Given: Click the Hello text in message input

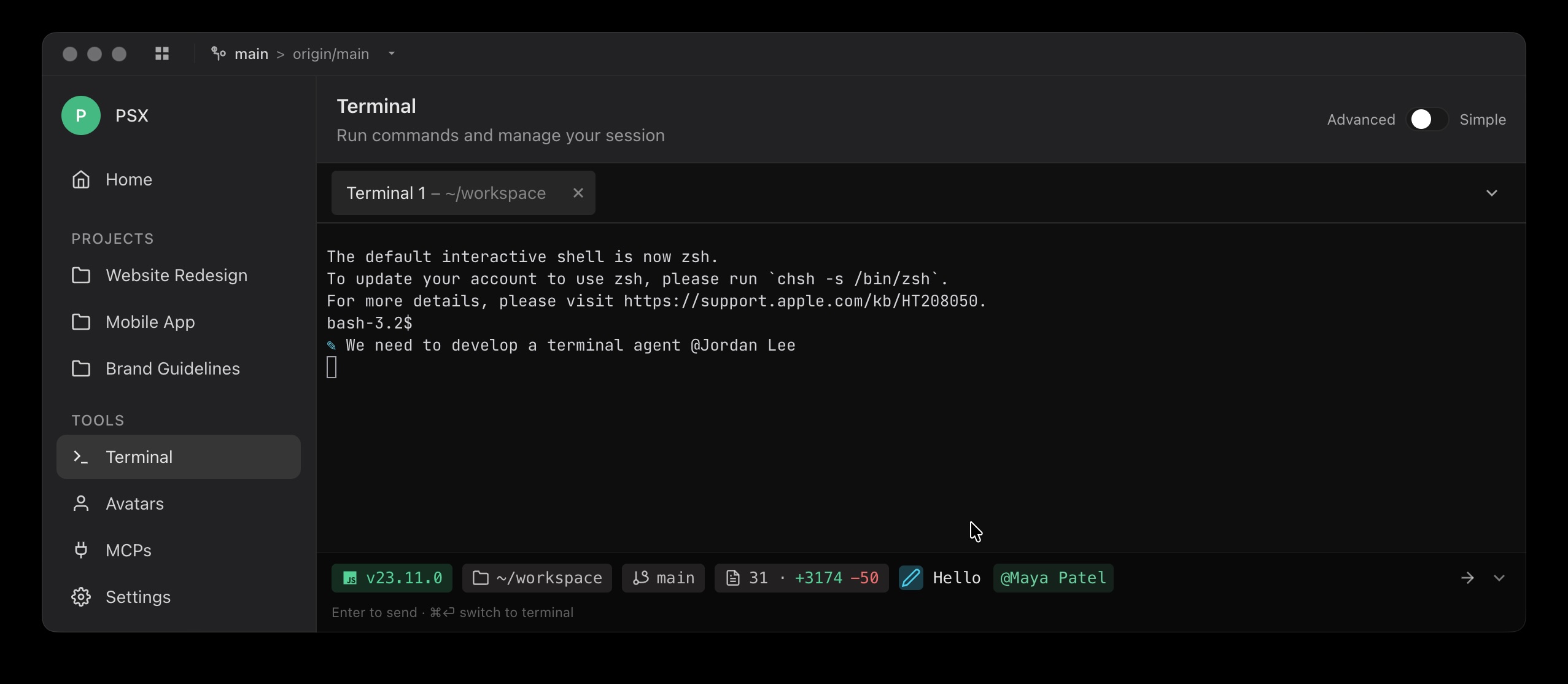Looking at the screenshot, I should (957, 578).
